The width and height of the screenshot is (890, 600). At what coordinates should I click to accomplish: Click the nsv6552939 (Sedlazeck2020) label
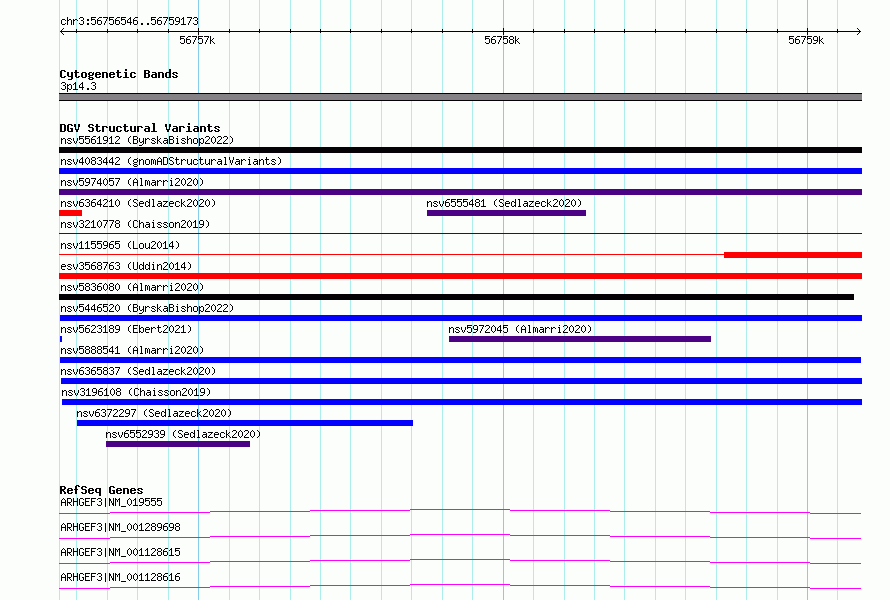tap(183, 434)
